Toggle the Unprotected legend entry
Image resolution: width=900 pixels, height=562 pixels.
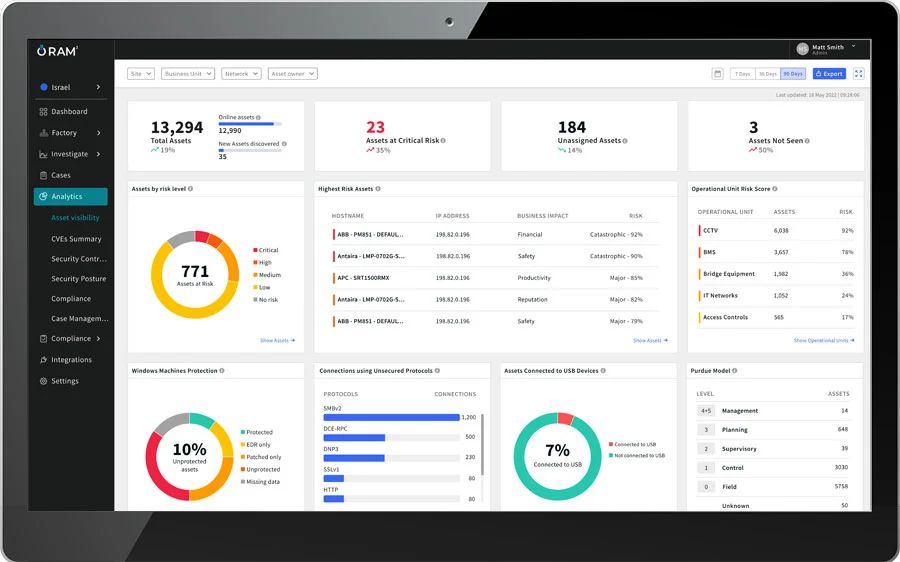tap(261, 470)
